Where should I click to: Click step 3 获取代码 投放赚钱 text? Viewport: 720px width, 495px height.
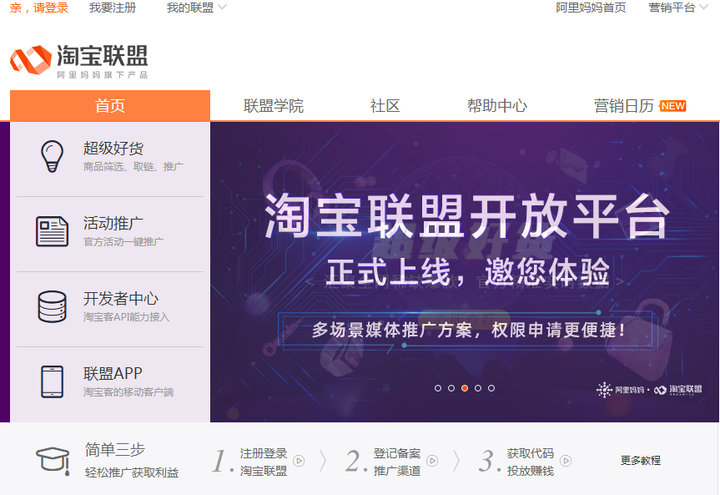(530, 462)
